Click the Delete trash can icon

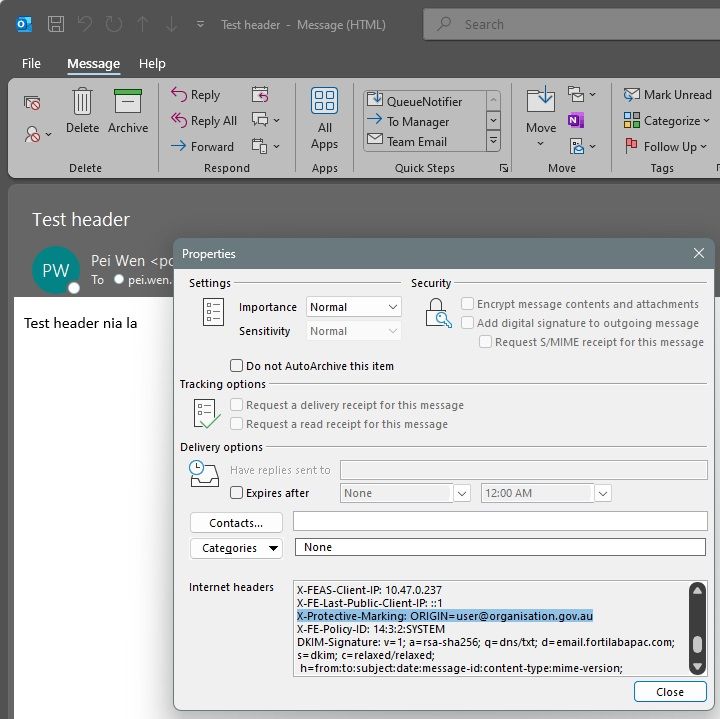coord(82,102)
